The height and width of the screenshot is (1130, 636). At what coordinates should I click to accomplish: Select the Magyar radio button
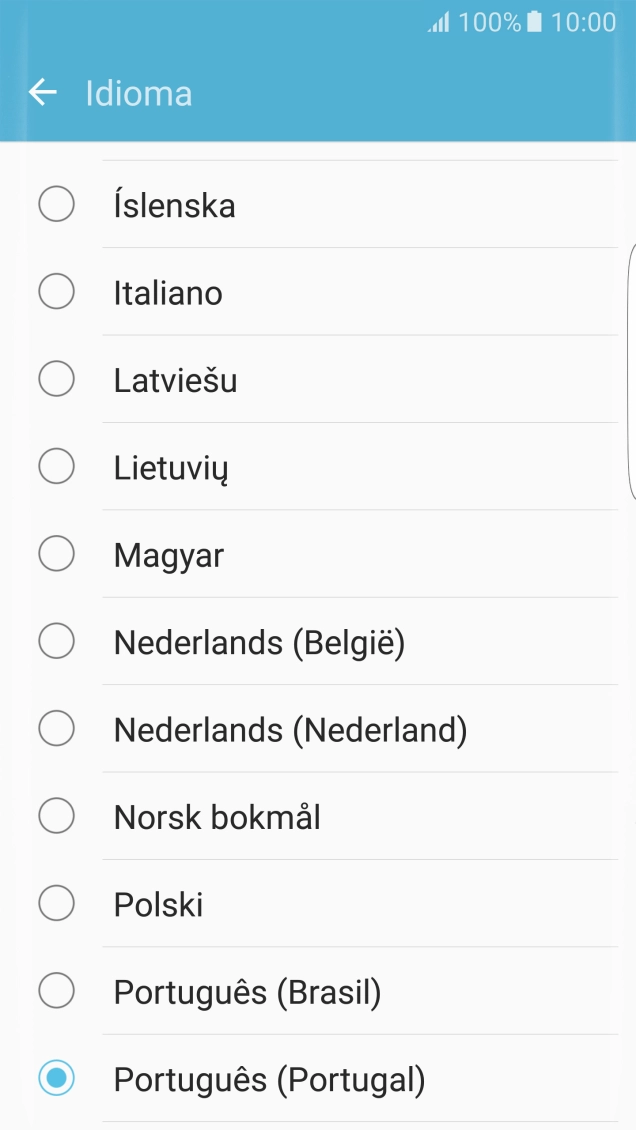click(x=56, y=554)
